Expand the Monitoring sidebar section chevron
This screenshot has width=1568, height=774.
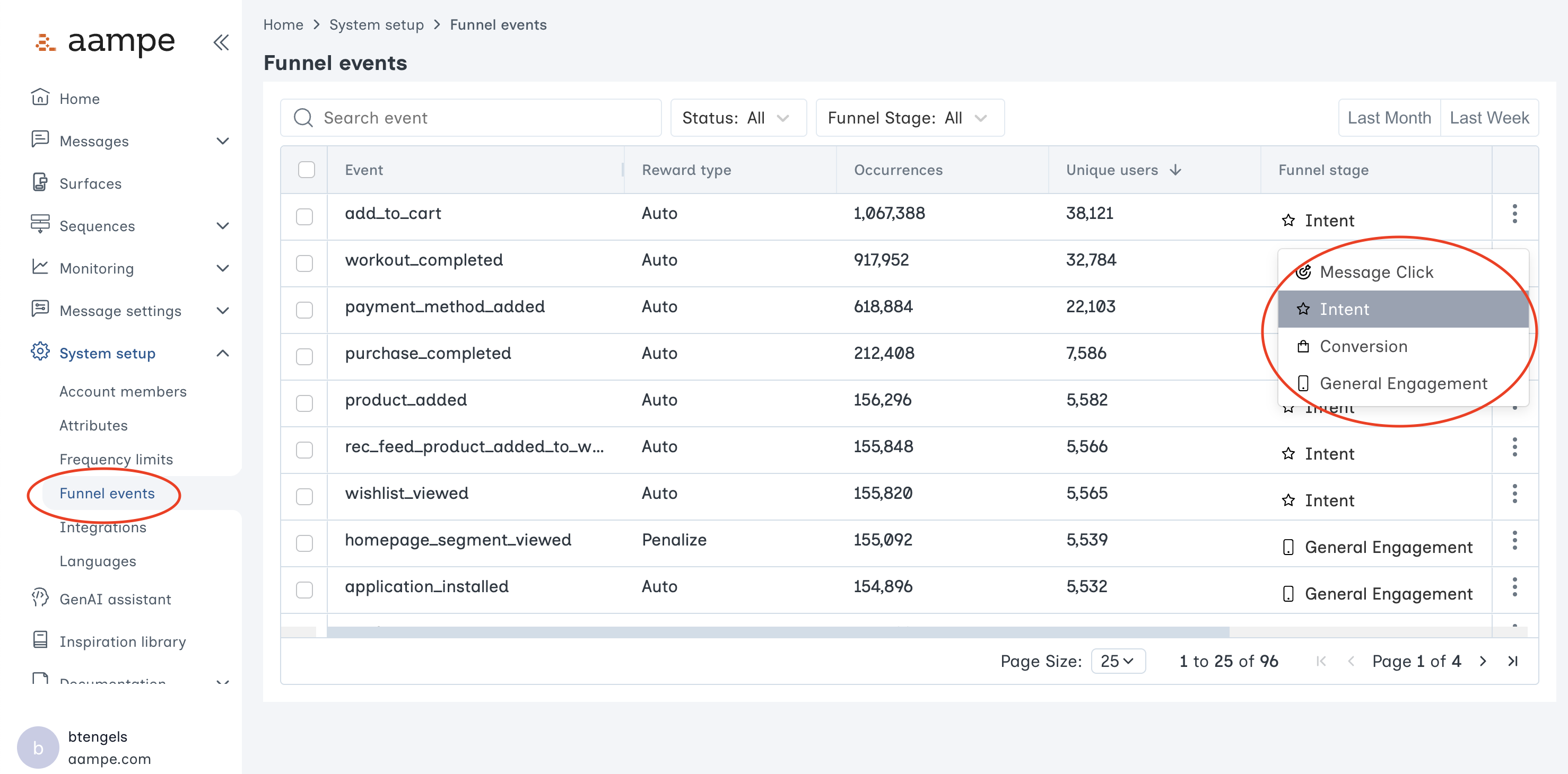223,268
